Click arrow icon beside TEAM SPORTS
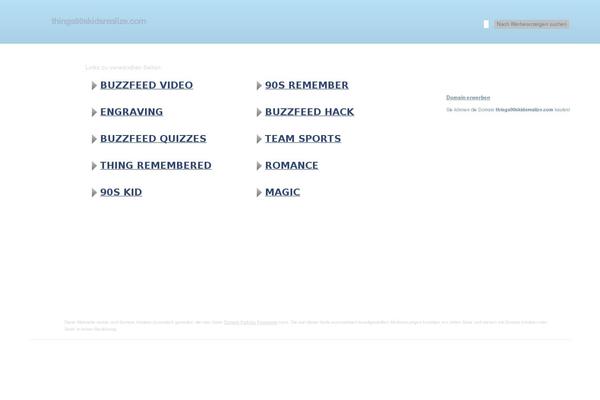This screenshot has height=400, width=600. 259,139
